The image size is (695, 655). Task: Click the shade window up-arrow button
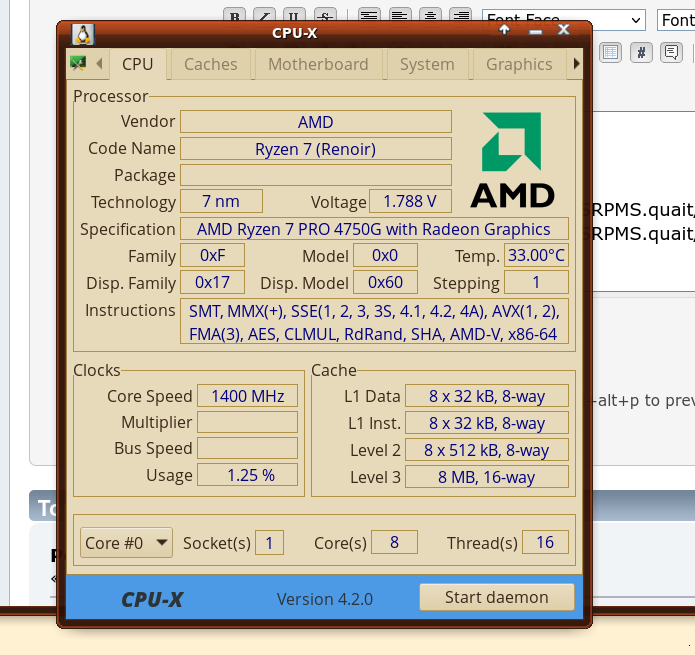[504, 31]
